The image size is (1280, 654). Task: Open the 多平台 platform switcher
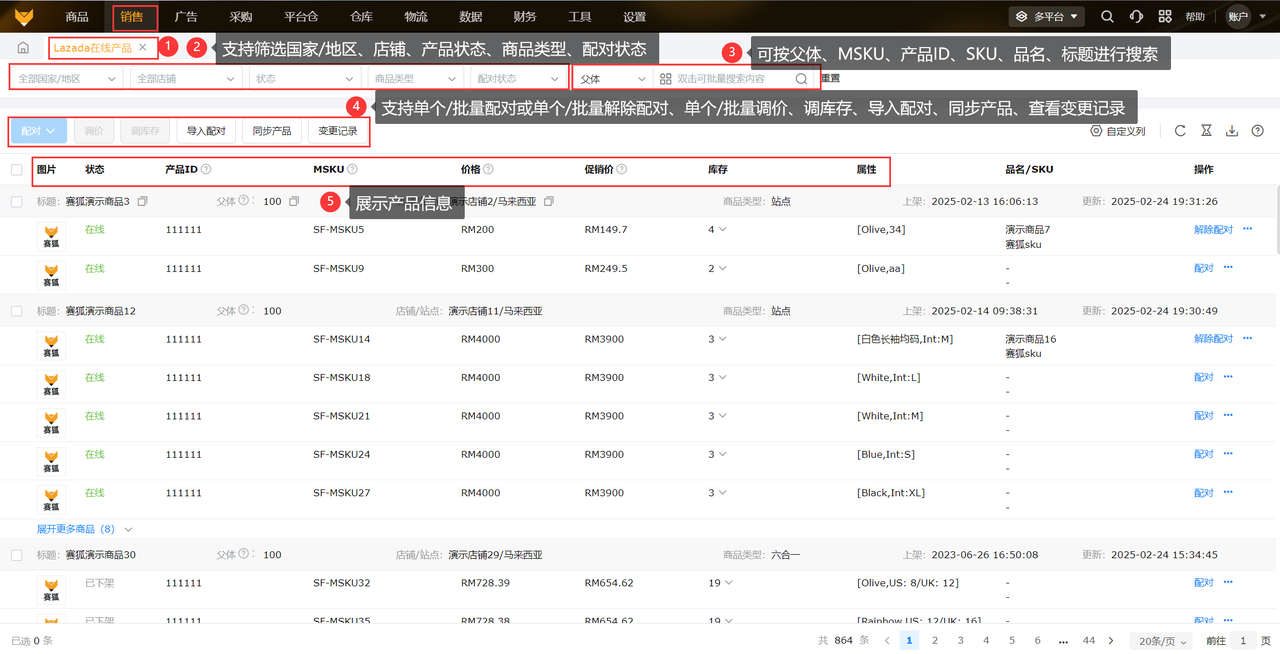[1047, 17]
